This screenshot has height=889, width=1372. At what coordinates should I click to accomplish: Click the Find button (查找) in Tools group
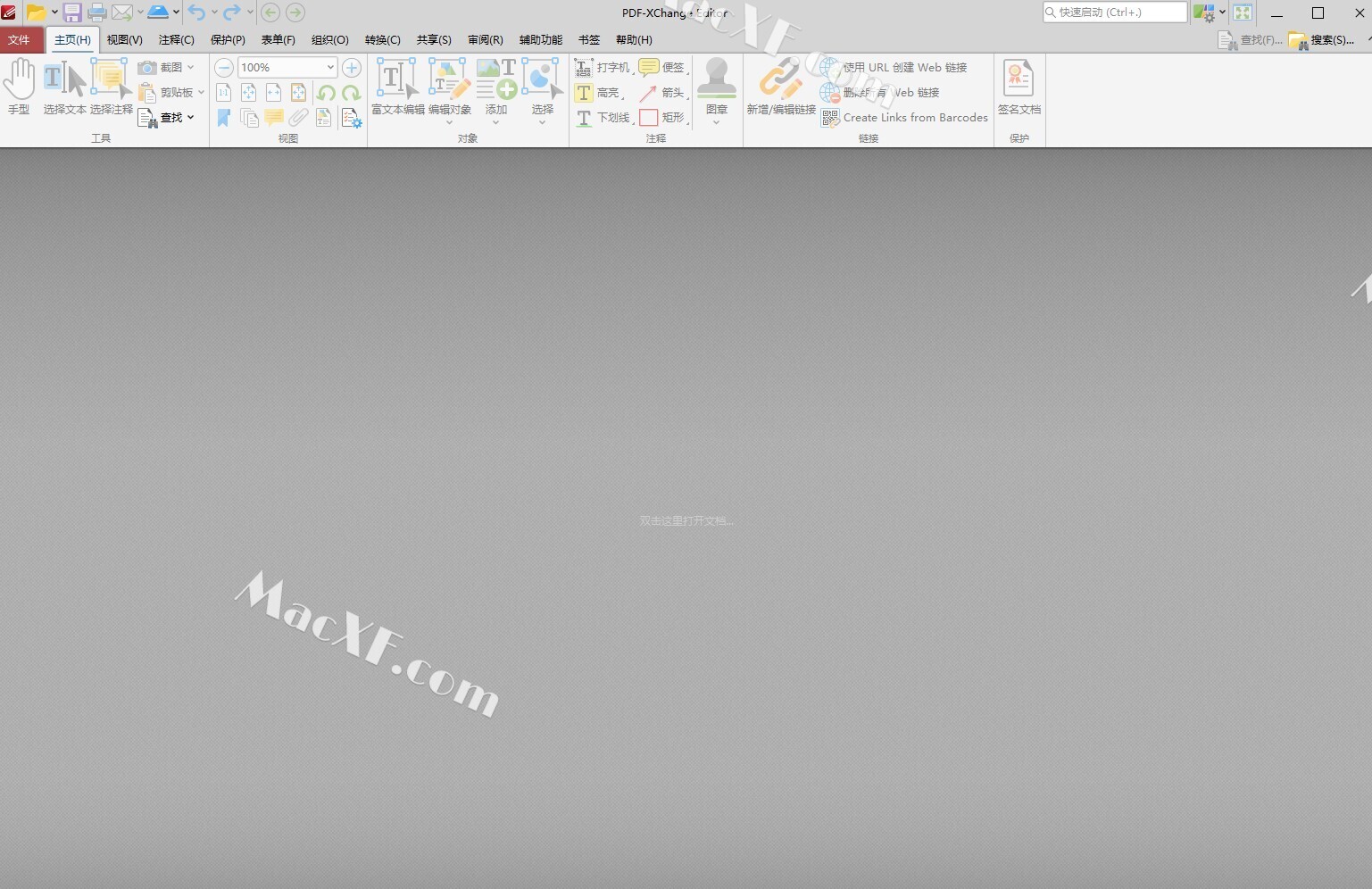(x=166, y=117)
